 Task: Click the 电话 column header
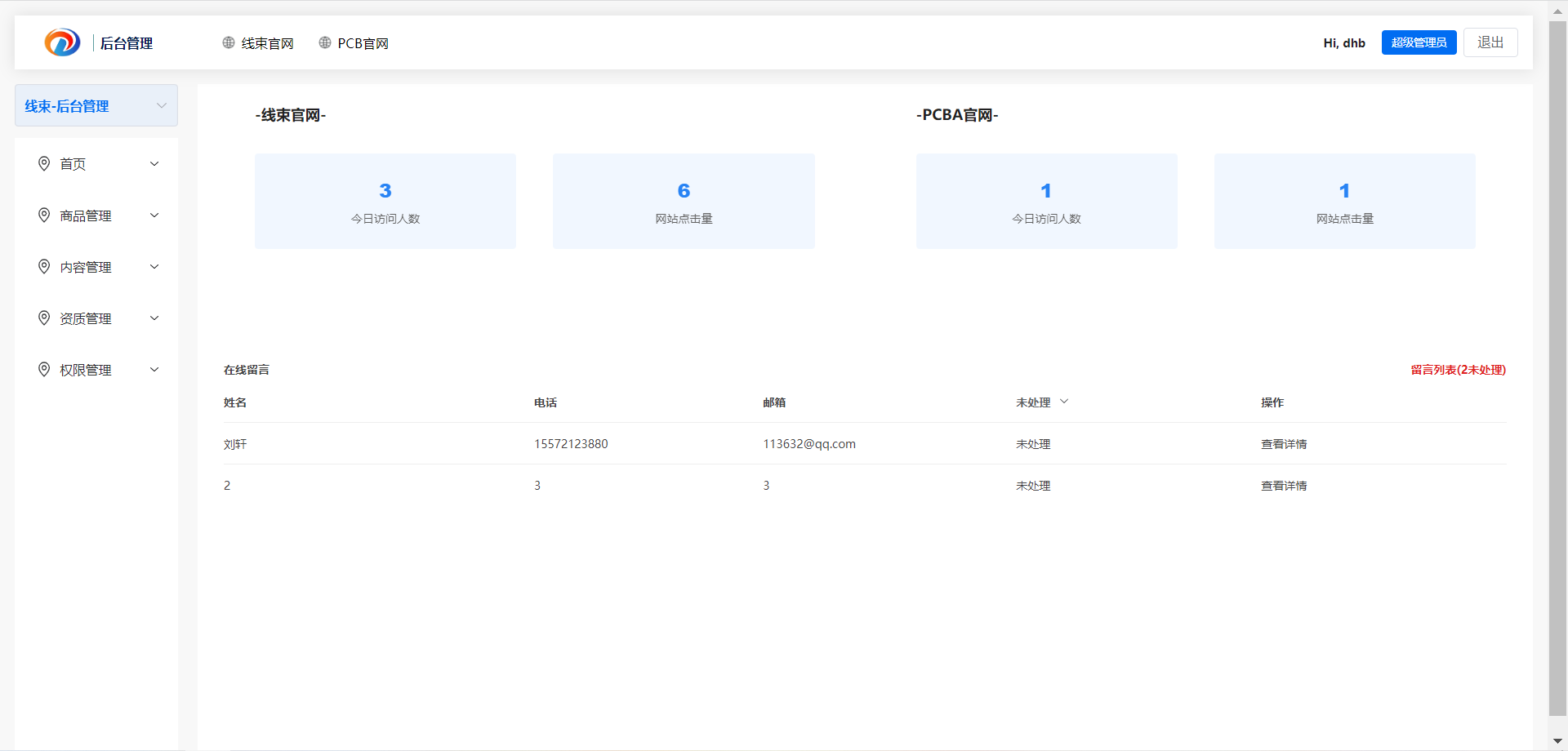[546, 402]
